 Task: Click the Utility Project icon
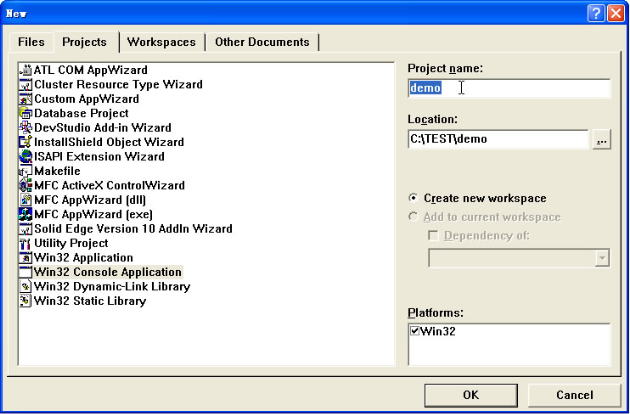[x=26, y=243]
